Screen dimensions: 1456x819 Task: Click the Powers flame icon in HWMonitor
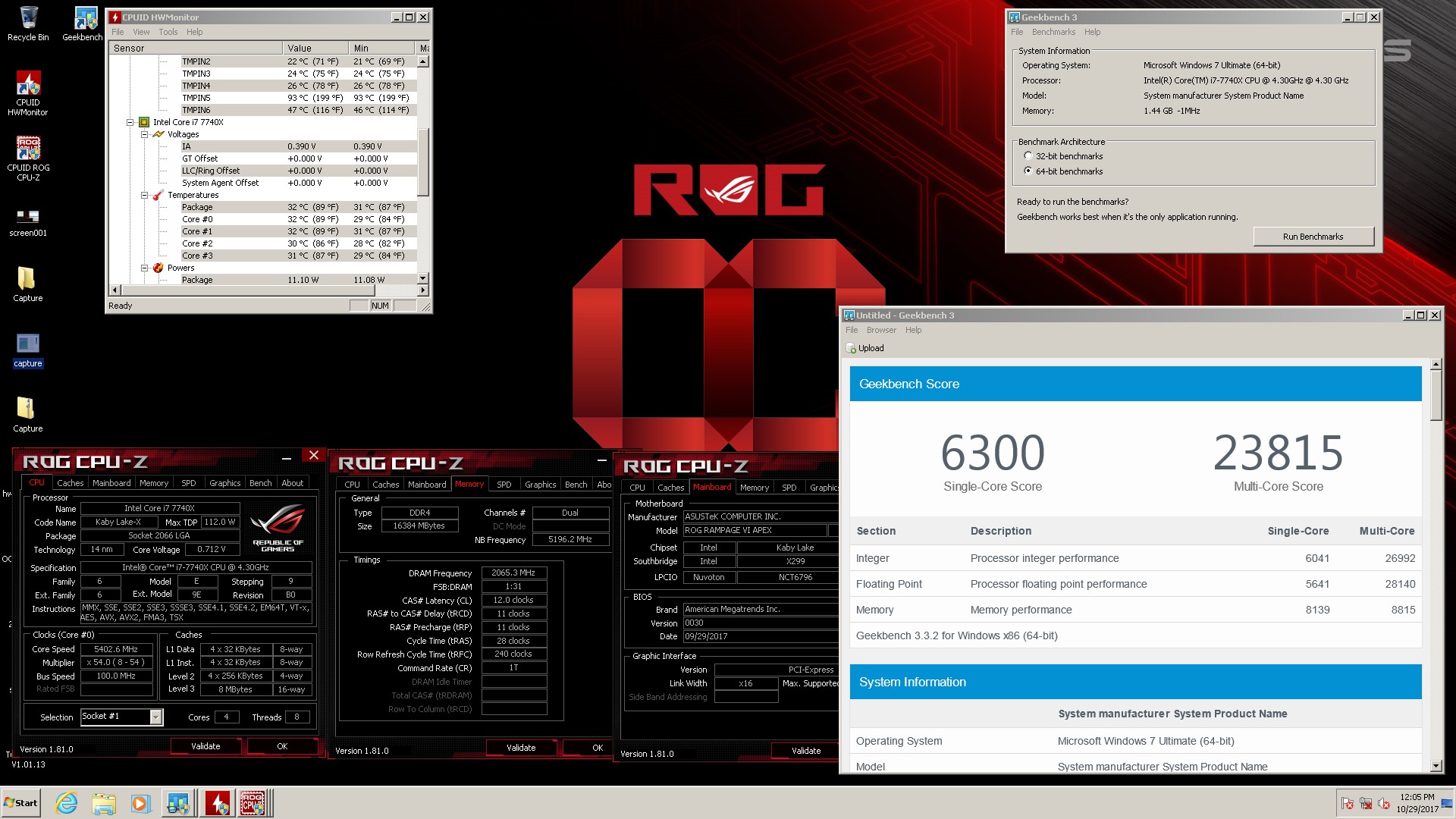tap(158, 268)
